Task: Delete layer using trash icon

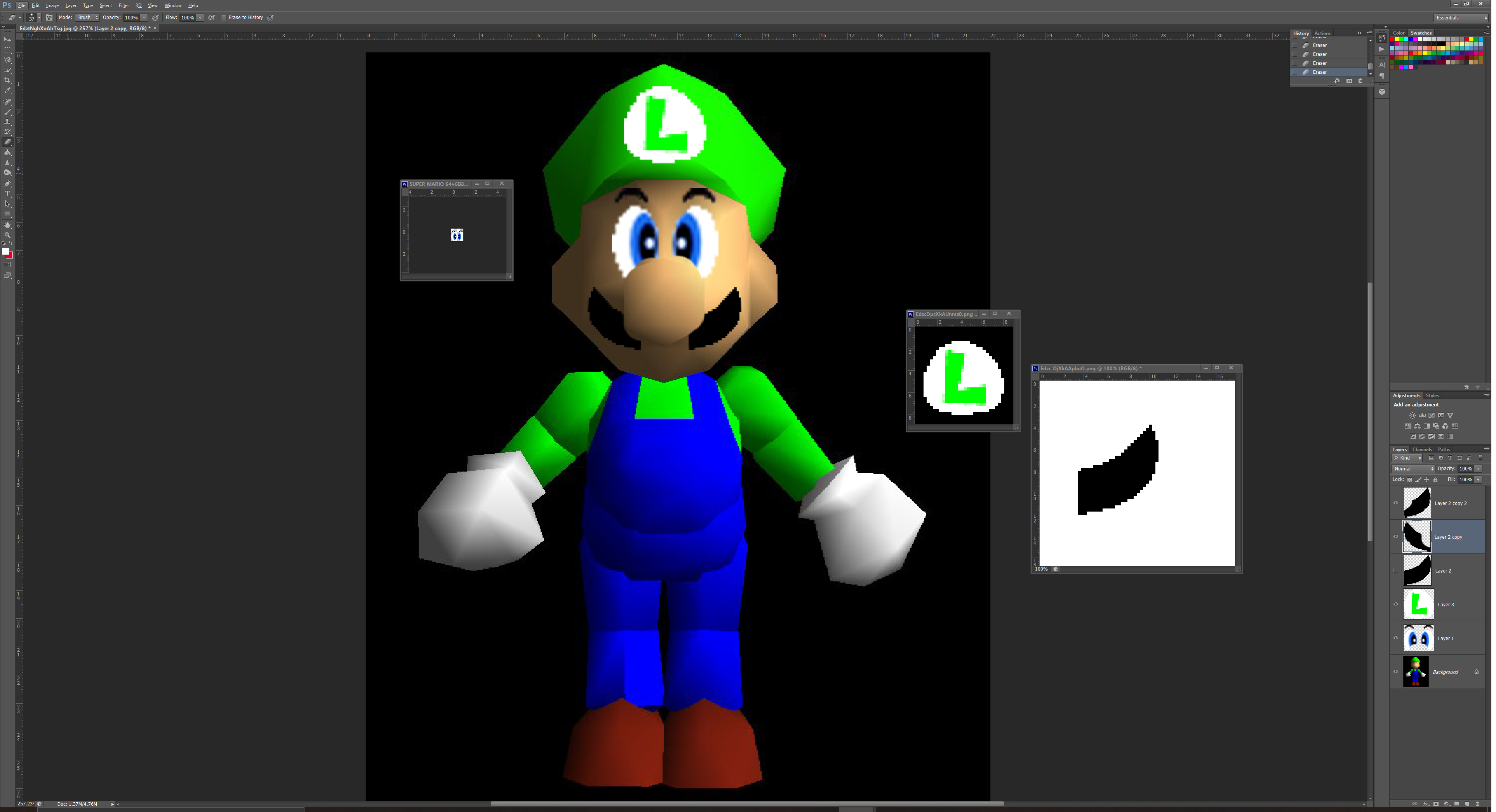Action: click(1477, 804)
